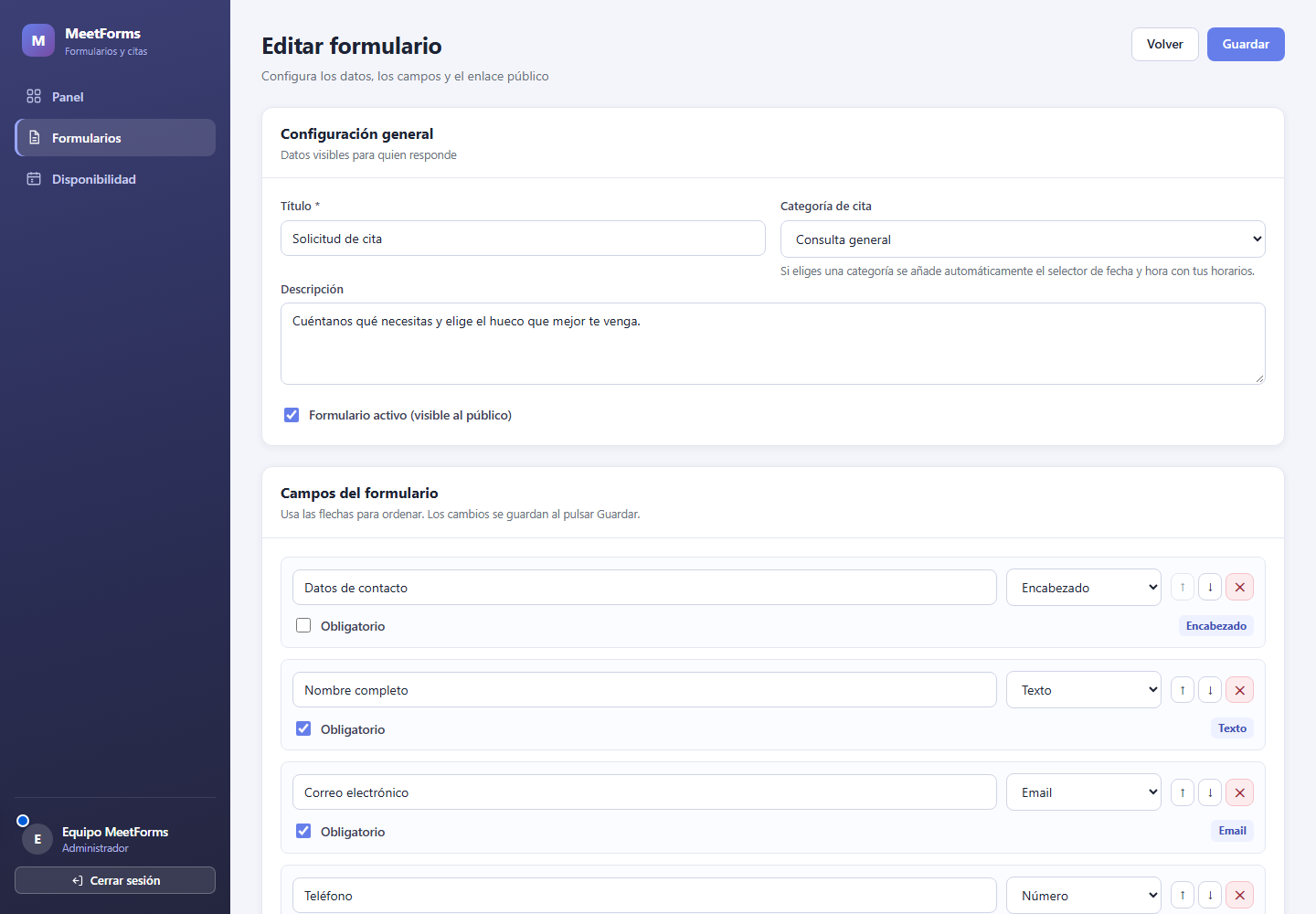This screenshot has width=1316, height=914.
Task: Click the Texto type badge
Action: [1232, 728]
